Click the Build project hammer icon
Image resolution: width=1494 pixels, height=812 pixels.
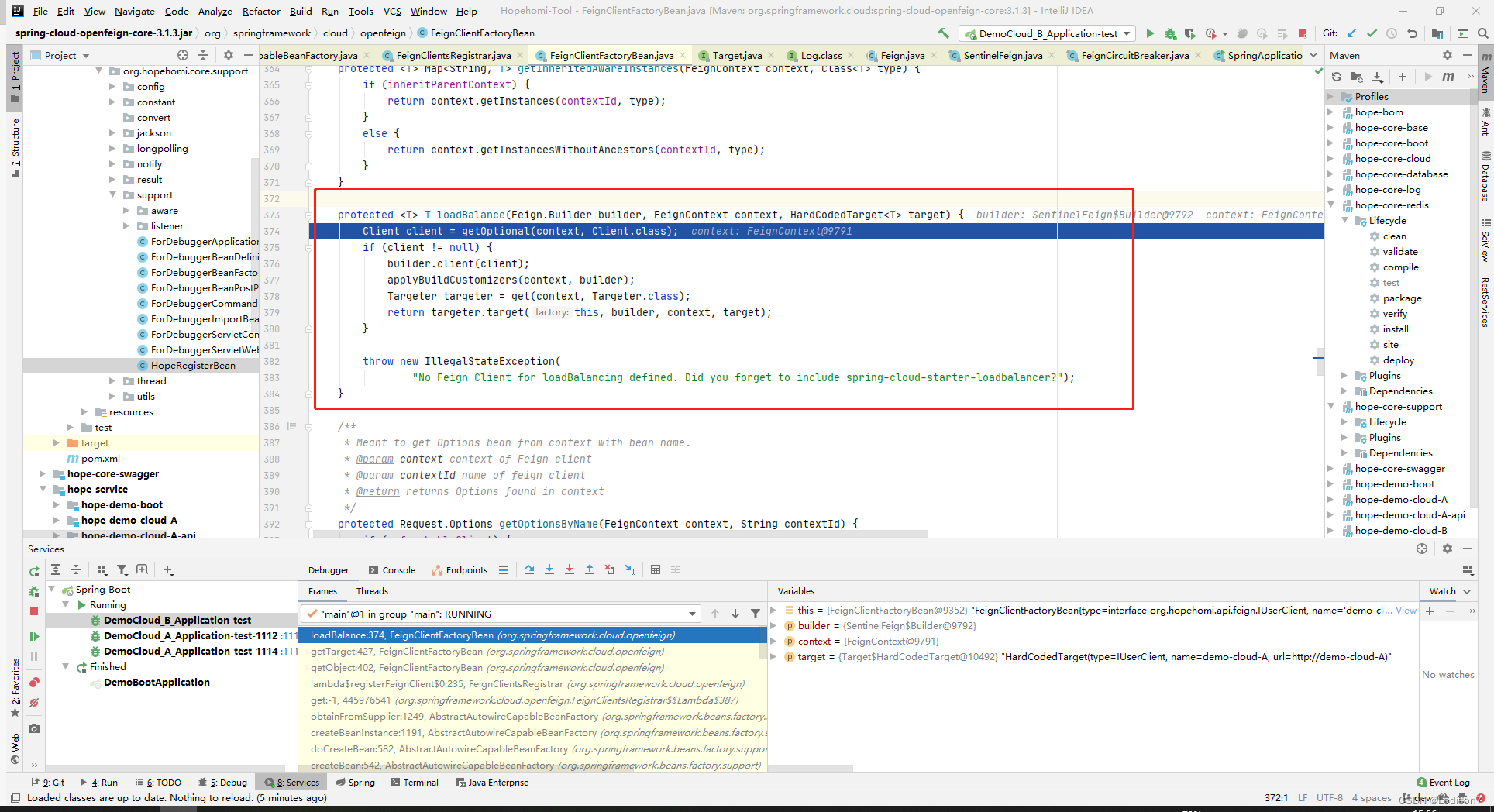click(943, 33)
